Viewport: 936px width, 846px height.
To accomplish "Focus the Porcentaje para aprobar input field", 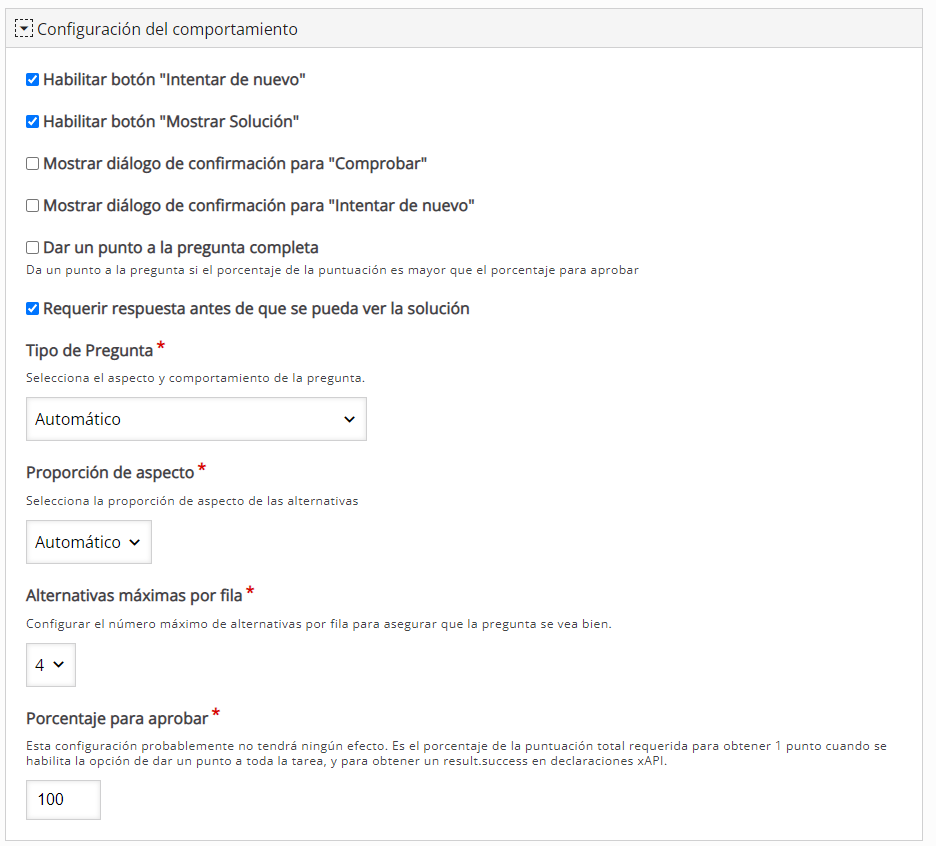I will [63, 799].
